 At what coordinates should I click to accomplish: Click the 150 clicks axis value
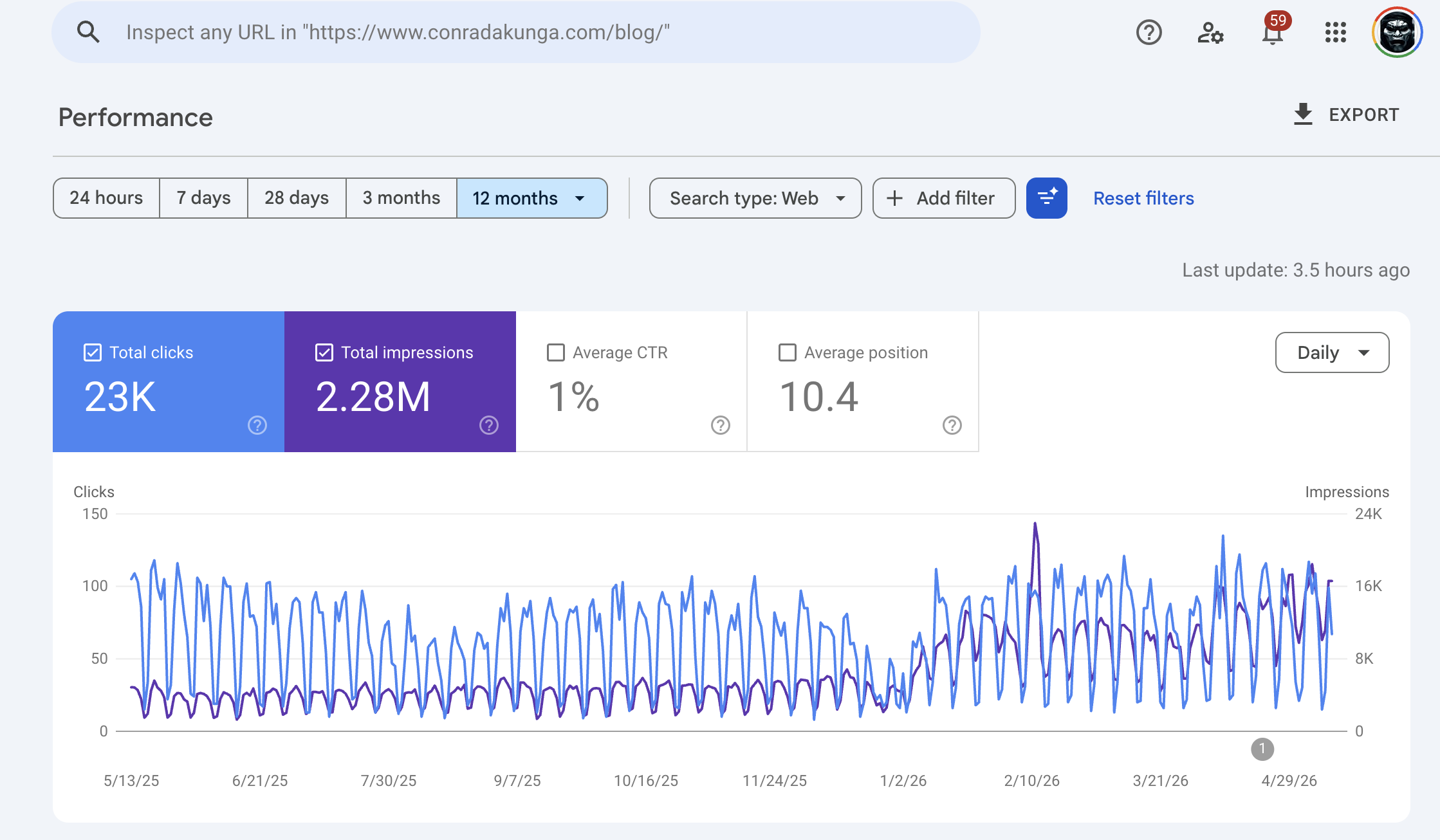pos(95,514)
